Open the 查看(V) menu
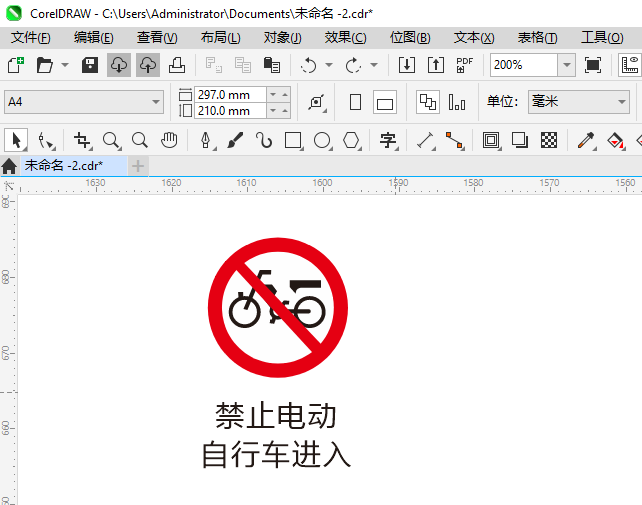642x505 pixels. (157, 38)
